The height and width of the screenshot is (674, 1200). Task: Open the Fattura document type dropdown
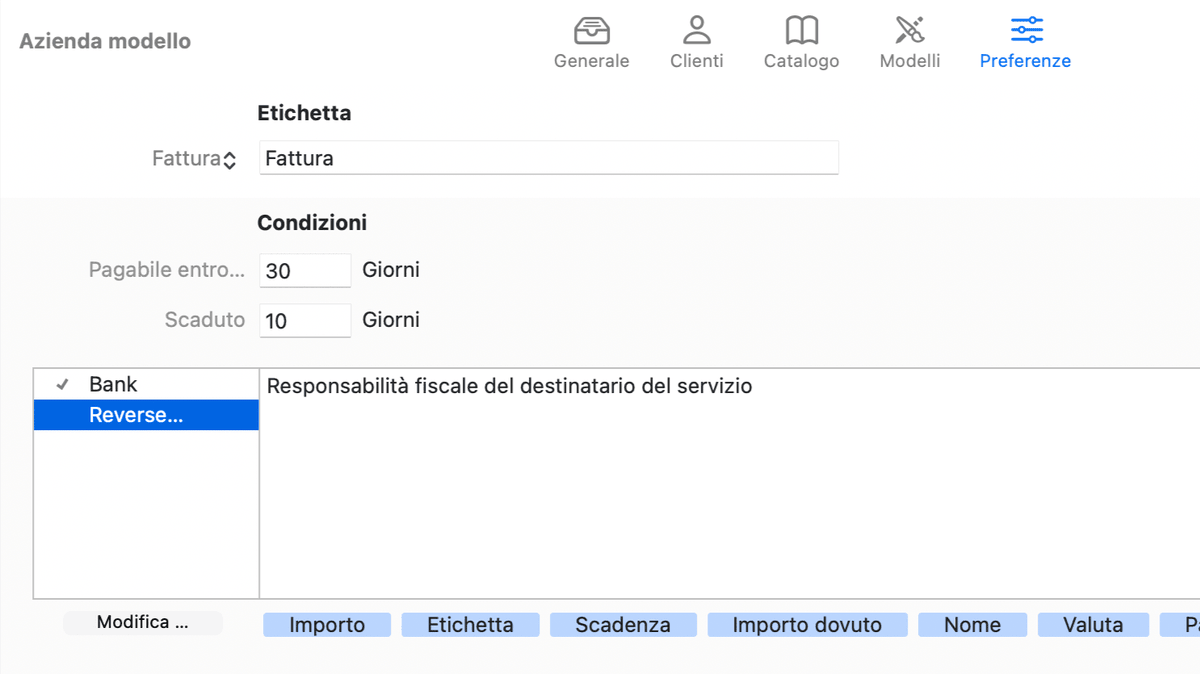tap(194, 159)
